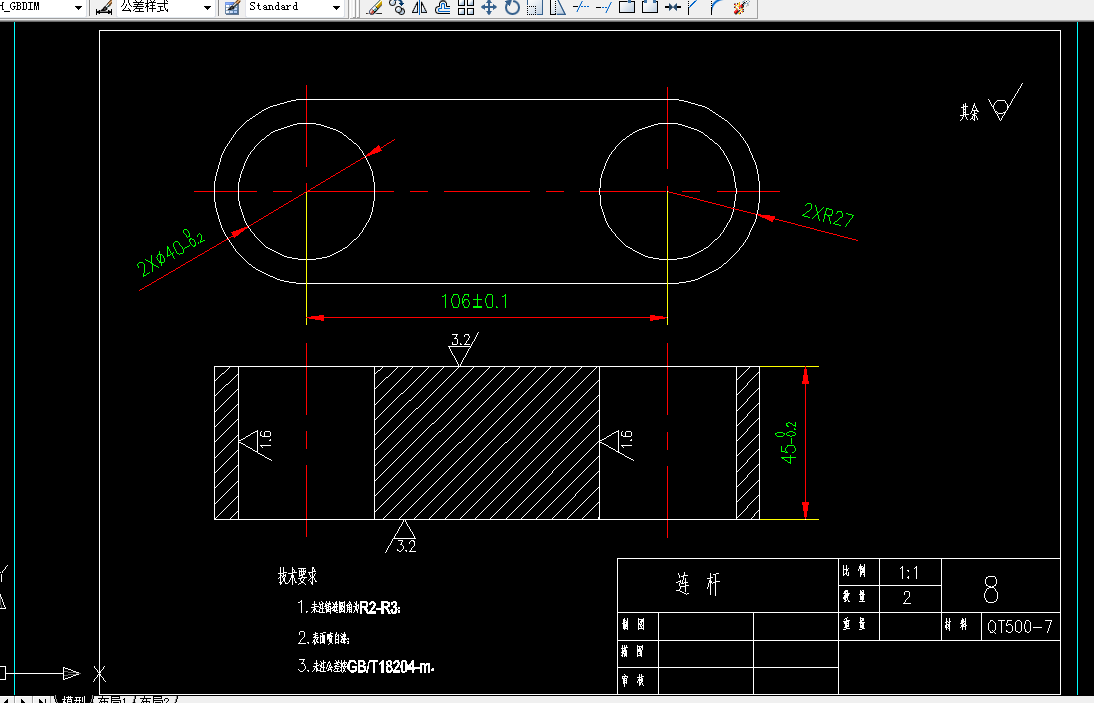Open the 公差样式 dimension style dropdown
1094x703 pixels.
point(207,8)
